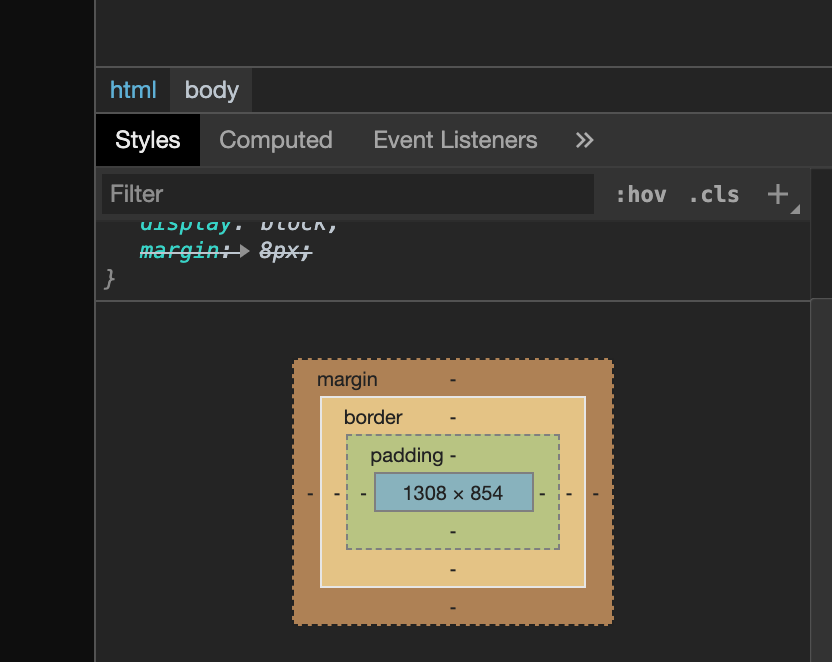Click the margin-left value in box model
The image size is (832, 662).
tap(310, 492)
